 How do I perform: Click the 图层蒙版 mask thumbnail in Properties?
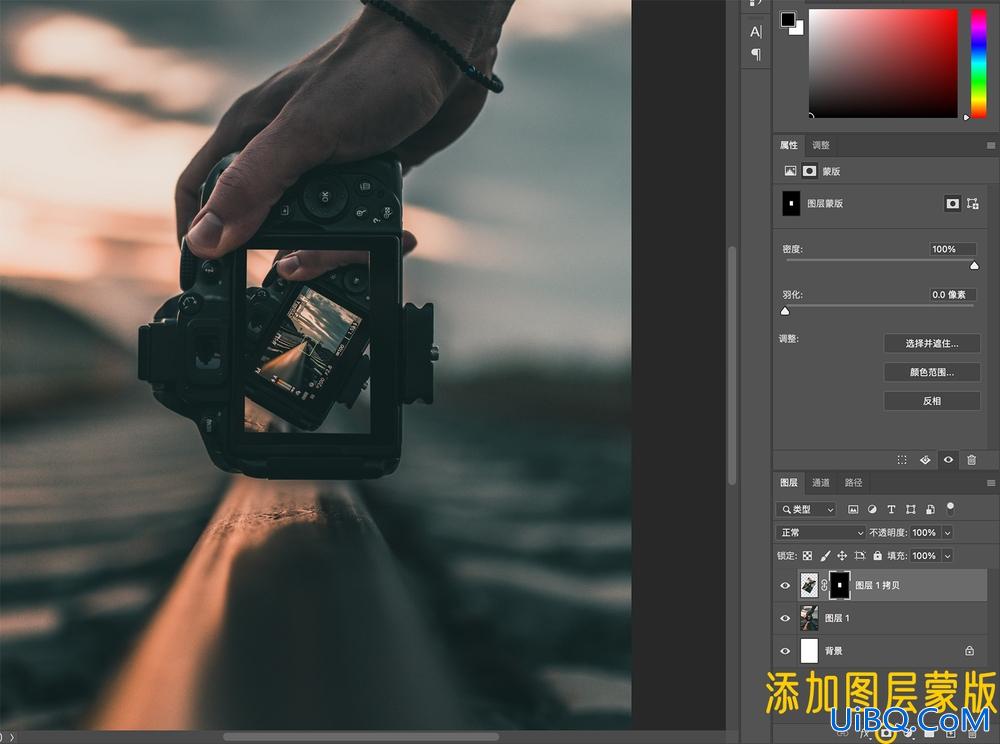click(x=791, y=203)
